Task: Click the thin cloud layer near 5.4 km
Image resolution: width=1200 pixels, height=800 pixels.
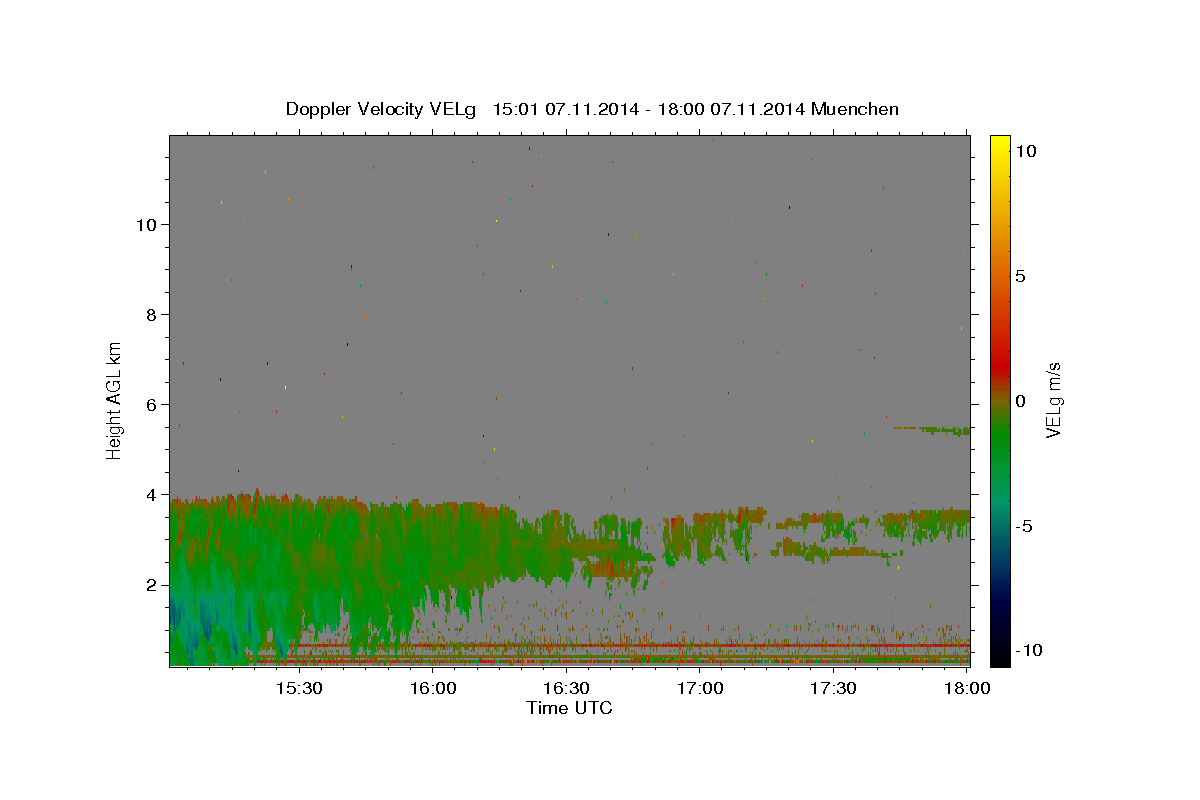Action: tap(935, 430)
